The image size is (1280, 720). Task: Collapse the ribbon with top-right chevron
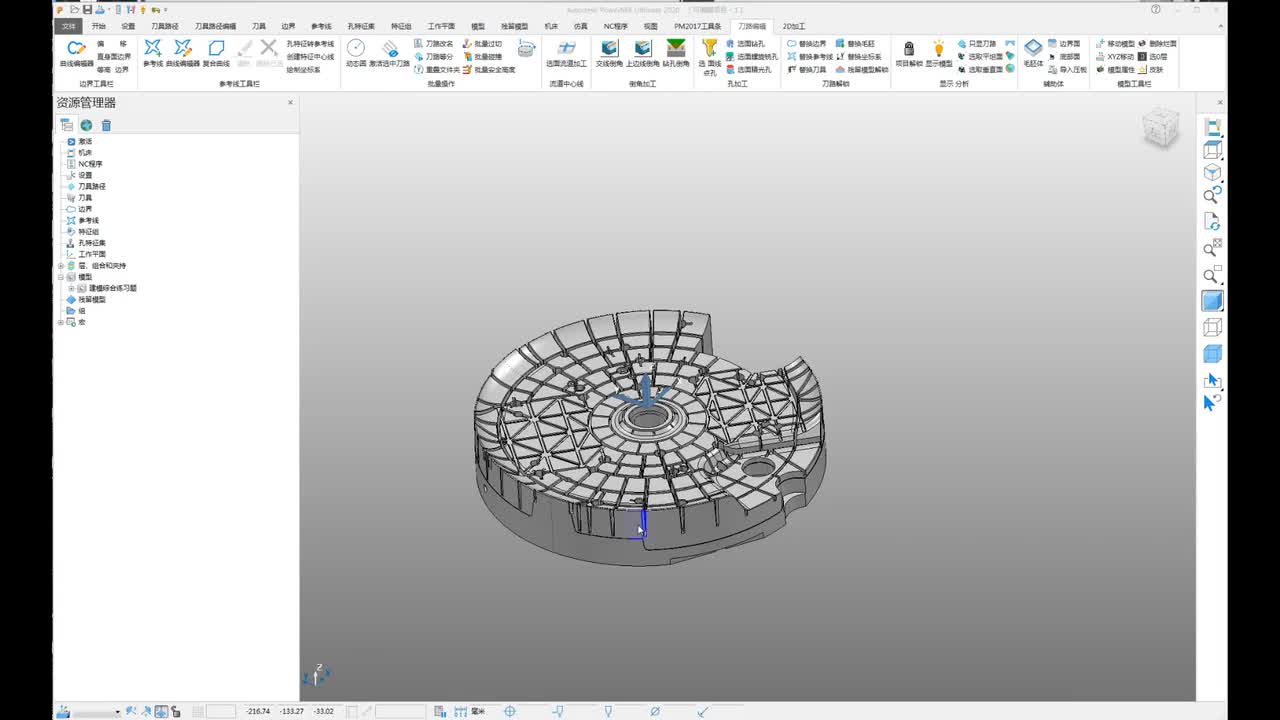(1221, 27)
